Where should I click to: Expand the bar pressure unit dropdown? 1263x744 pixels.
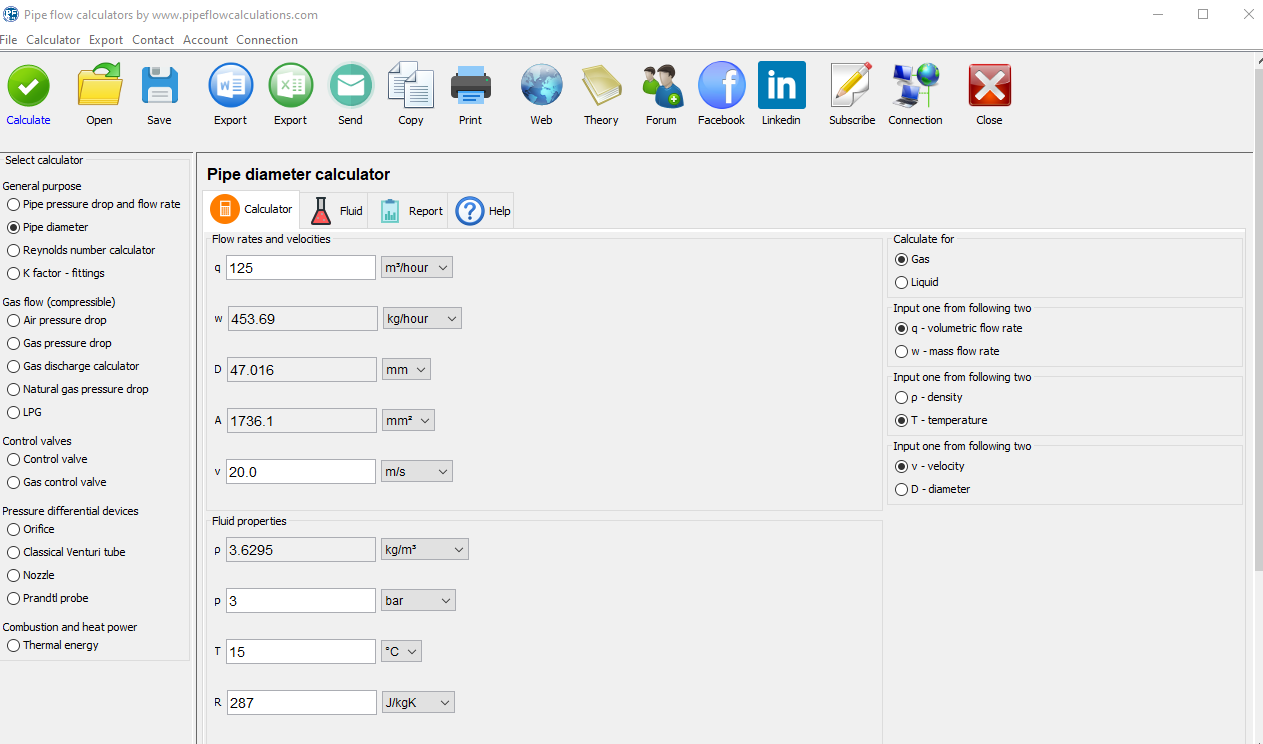click(x=418, y=601)
